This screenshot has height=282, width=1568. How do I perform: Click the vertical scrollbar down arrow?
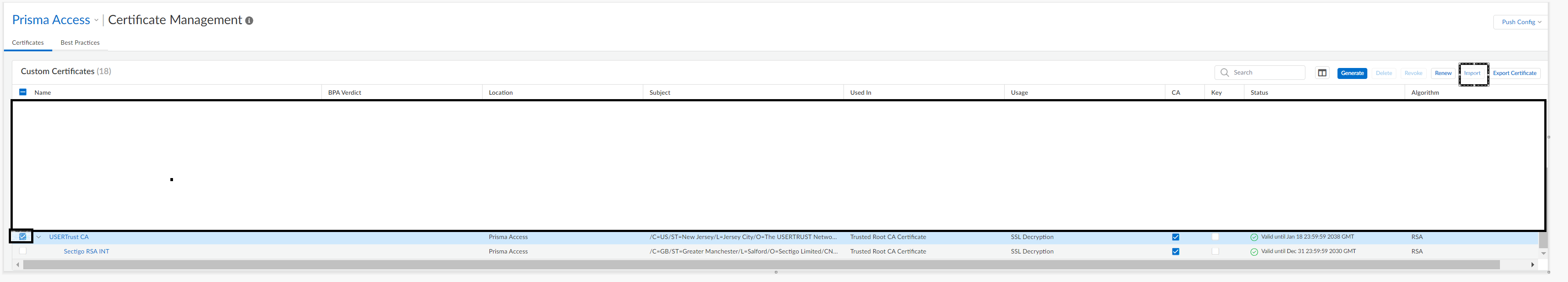[x=1543, y=253]
